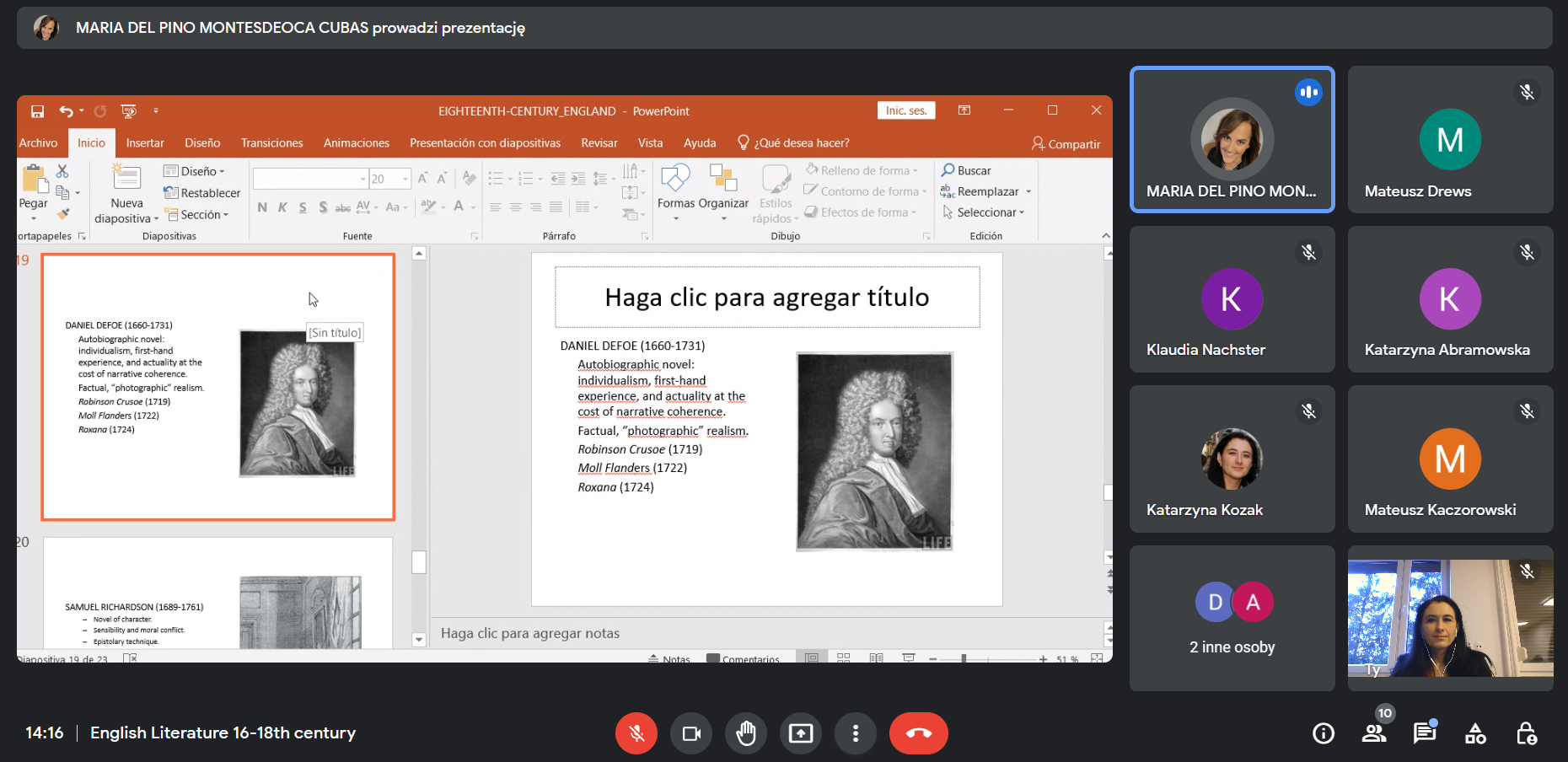Toggle the Comentarios pane in status bar

744,659
